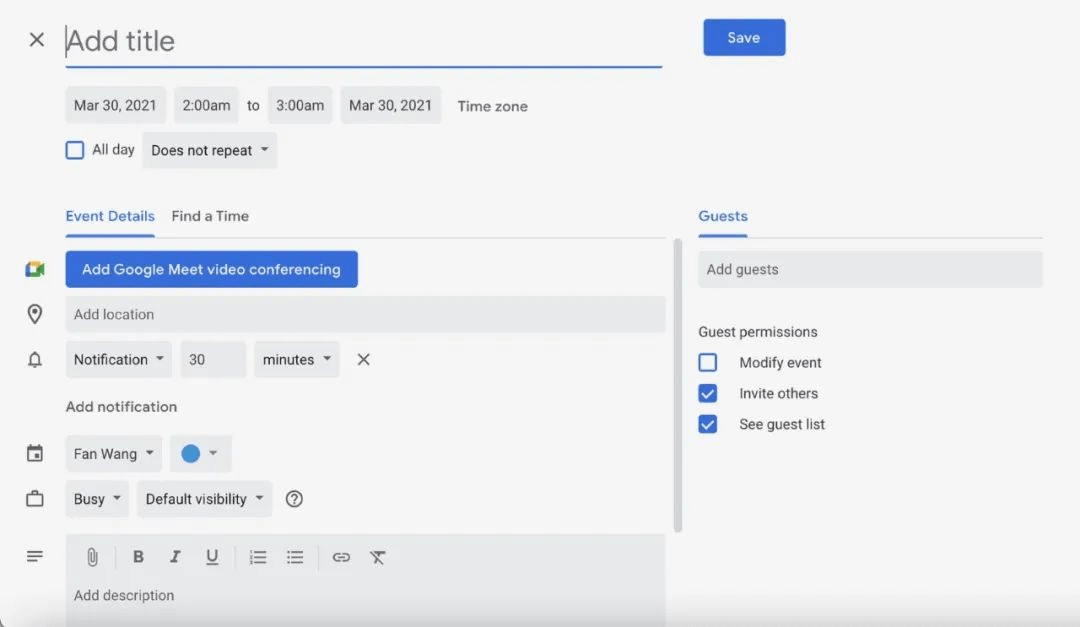Uncheck the Invite others permission
Image resolution: width=1080 pixels, height=627 pixels.
click(707, 393)
